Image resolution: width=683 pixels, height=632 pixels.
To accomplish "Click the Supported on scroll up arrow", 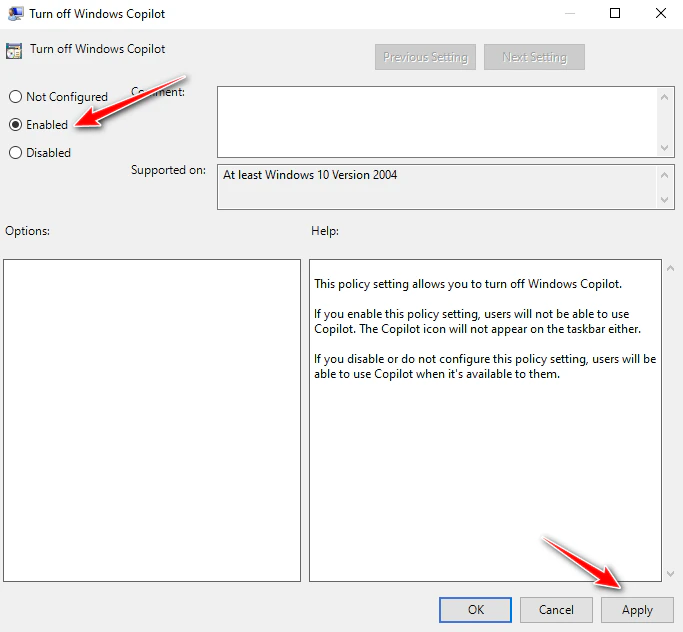I will click(664, 175).
